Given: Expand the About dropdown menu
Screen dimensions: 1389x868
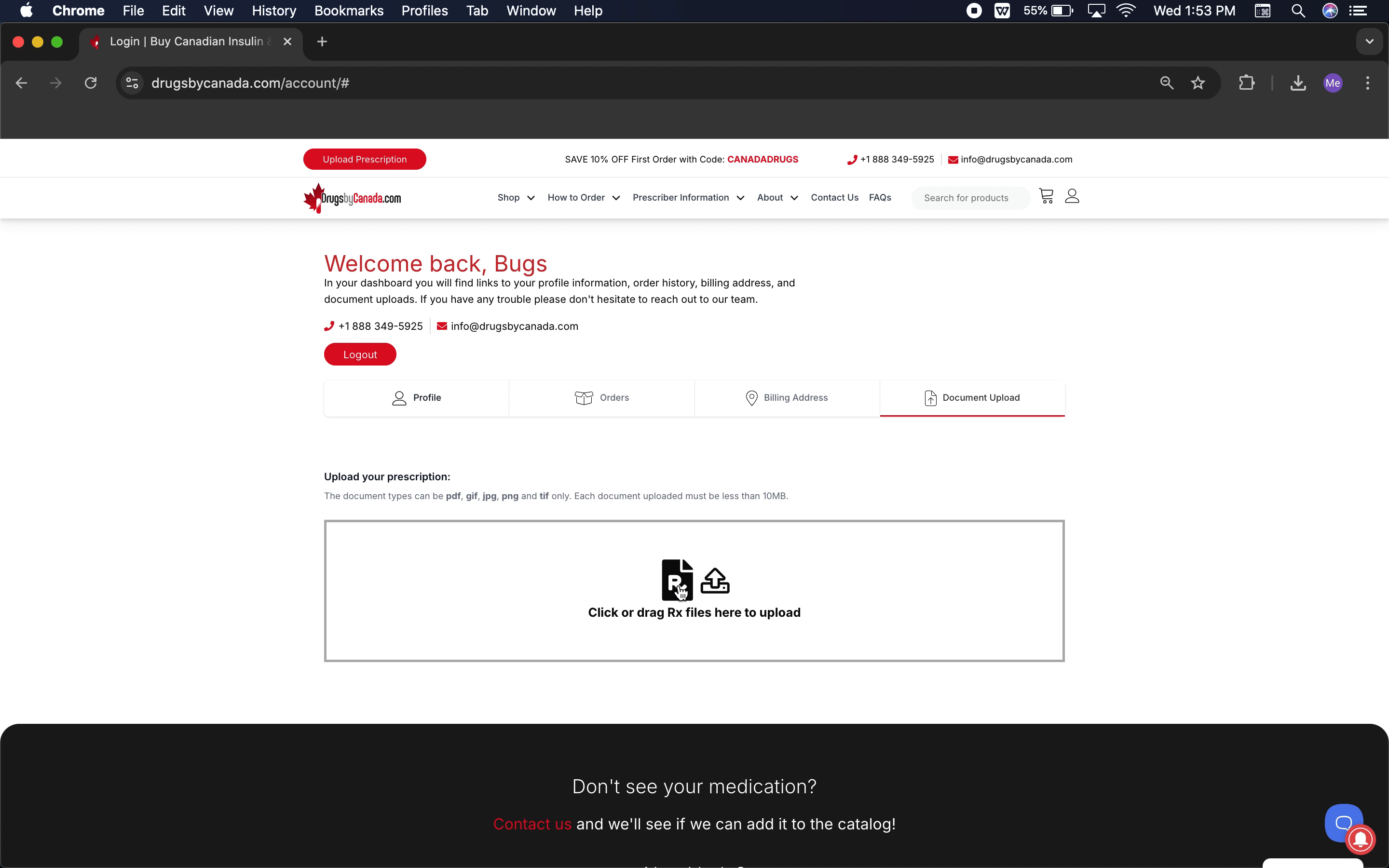Looking at the screenshot, I should [776, 198].
